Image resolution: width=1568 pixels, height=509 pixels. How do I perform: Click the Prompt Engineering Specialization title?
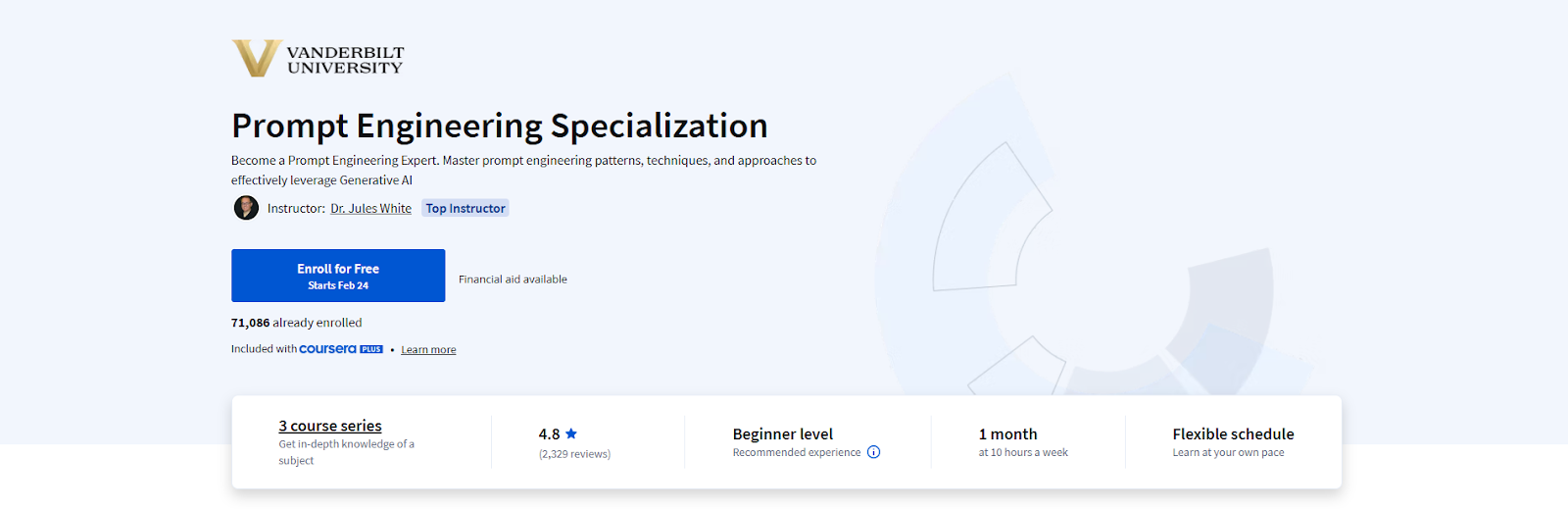pyautogui.click(x=500, y=126)
